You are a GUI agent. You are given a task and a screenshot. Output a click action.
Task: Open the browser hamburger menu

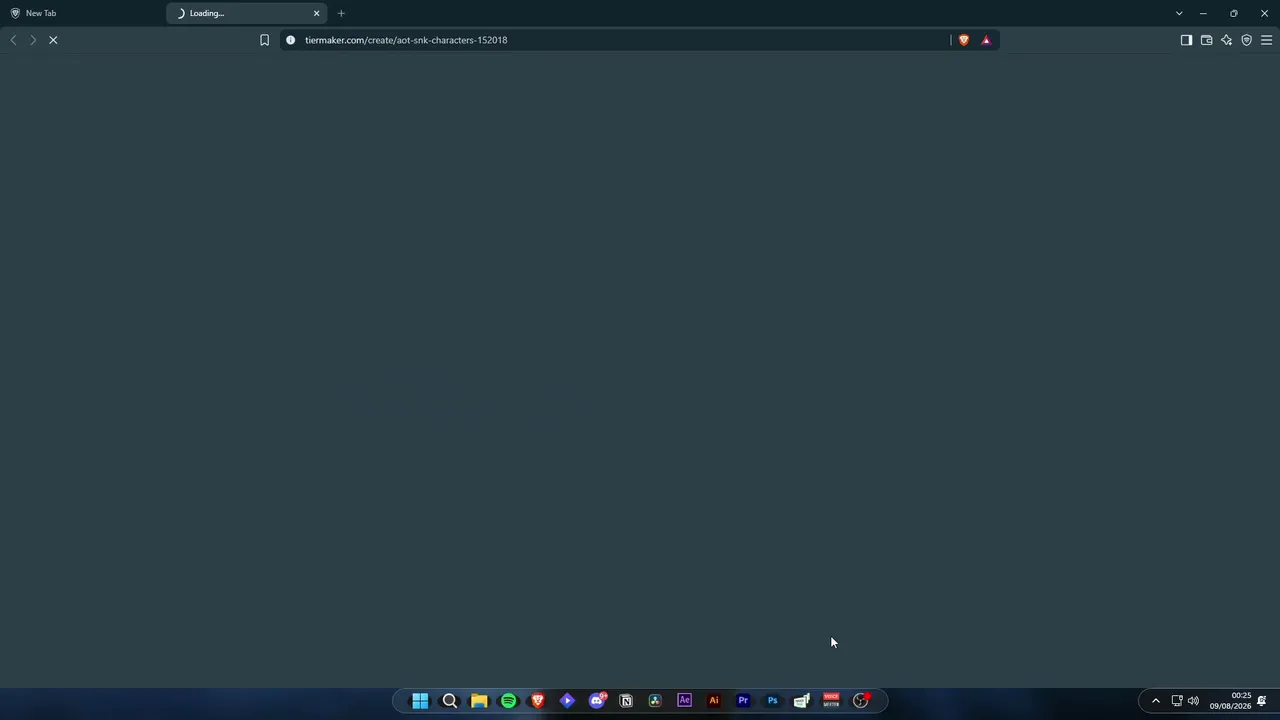point(1266,40)
